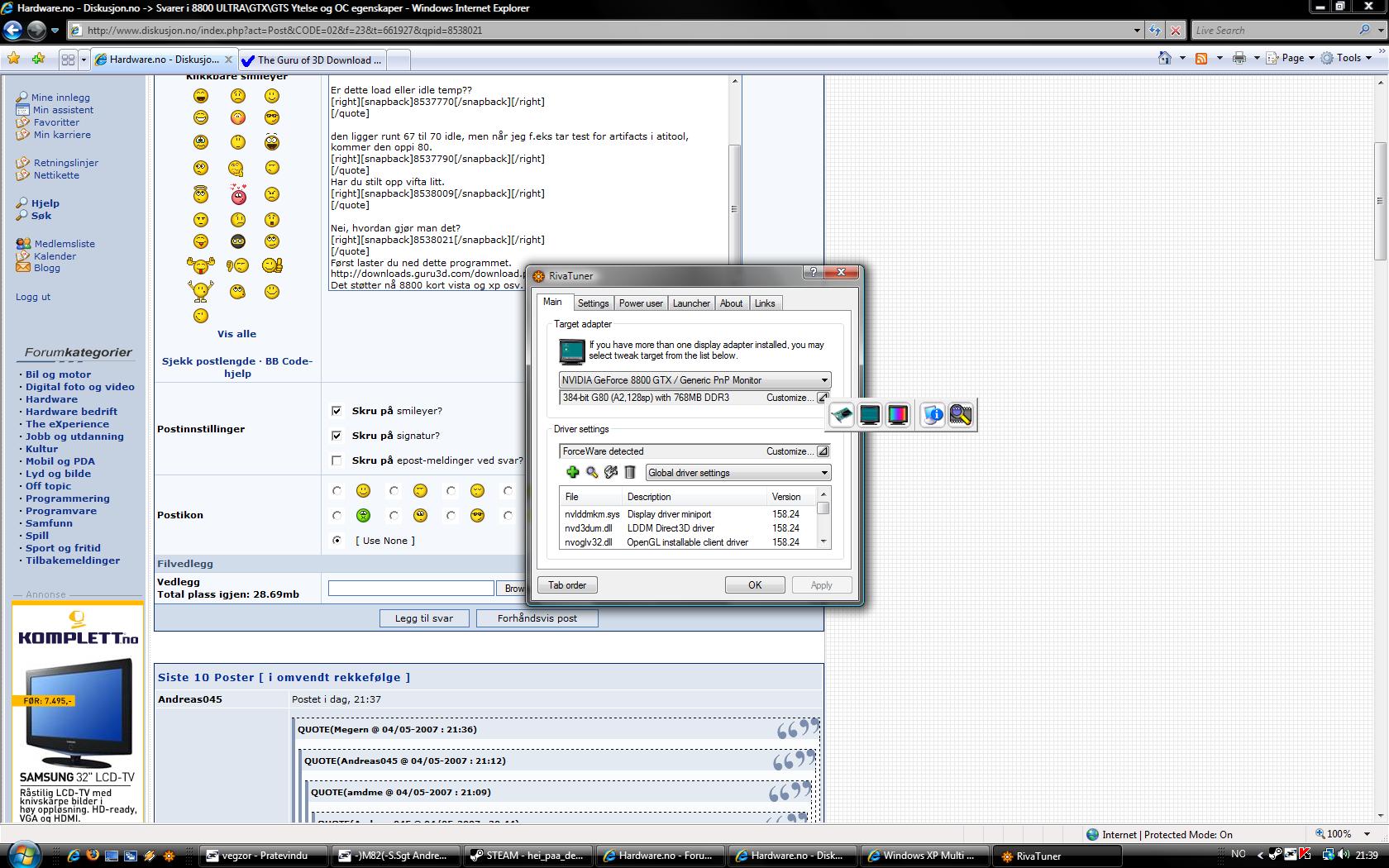Click the IE refresh icon

1155,31
